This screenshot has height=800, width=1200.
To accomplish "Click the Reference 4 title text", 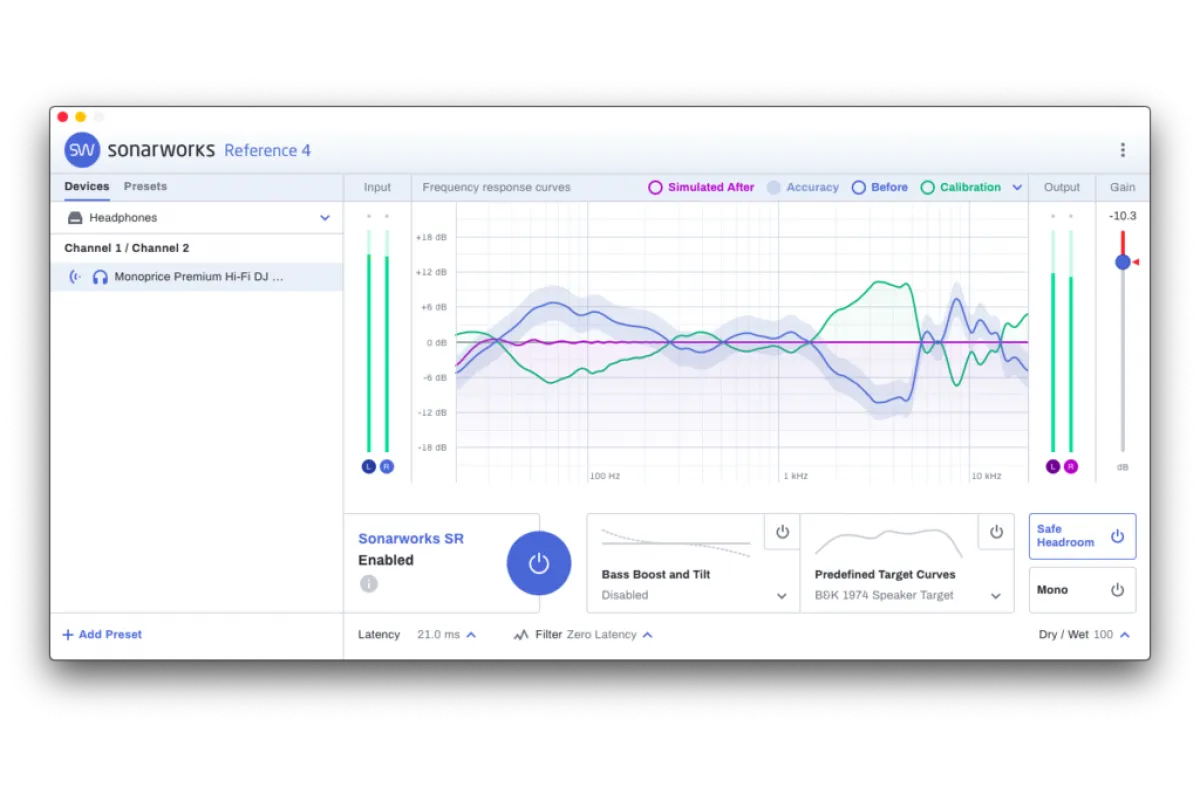I will [267, 150].
